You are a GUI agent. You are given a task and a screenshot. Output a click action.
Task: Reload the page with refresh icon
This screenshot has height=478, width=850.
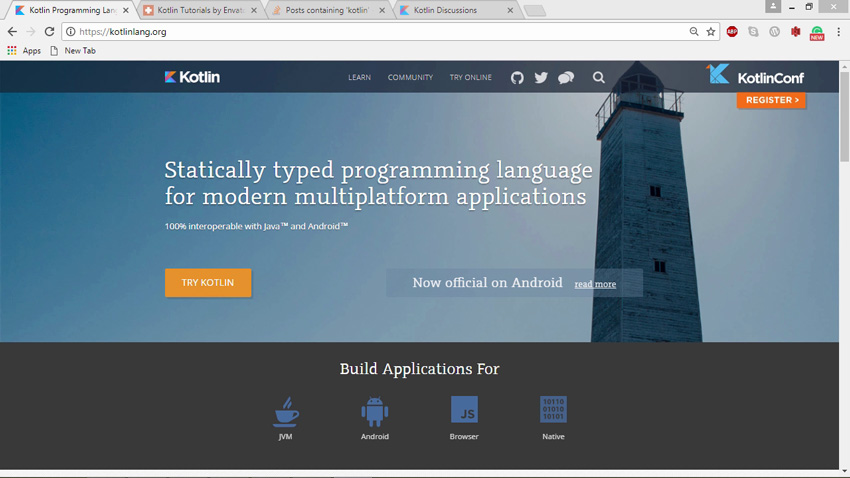click(49, 31)
